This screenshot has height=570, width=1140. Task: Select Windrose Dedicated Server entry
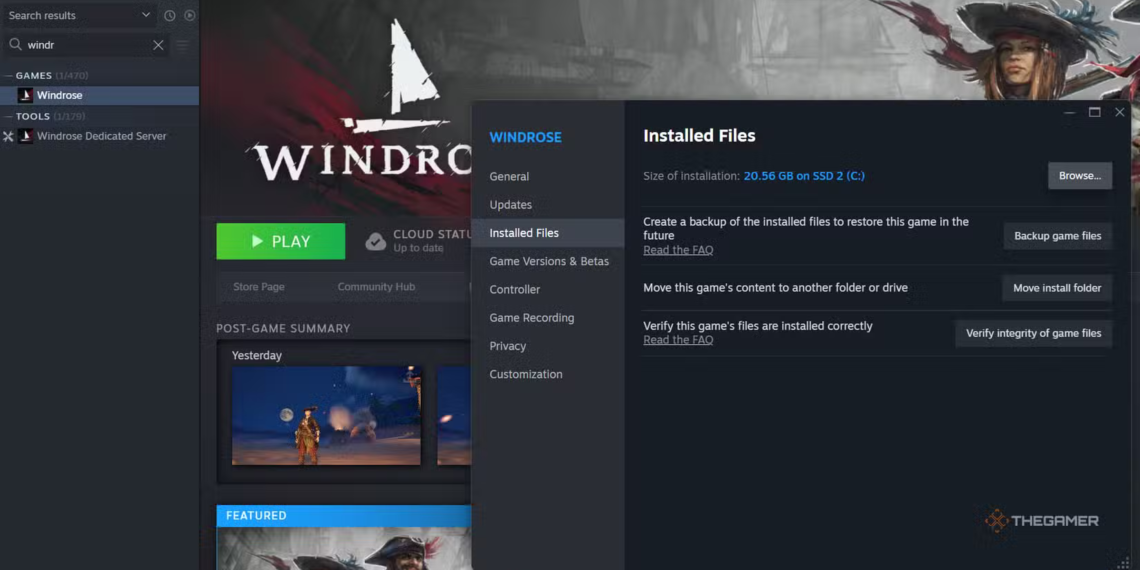click(100, 136)
